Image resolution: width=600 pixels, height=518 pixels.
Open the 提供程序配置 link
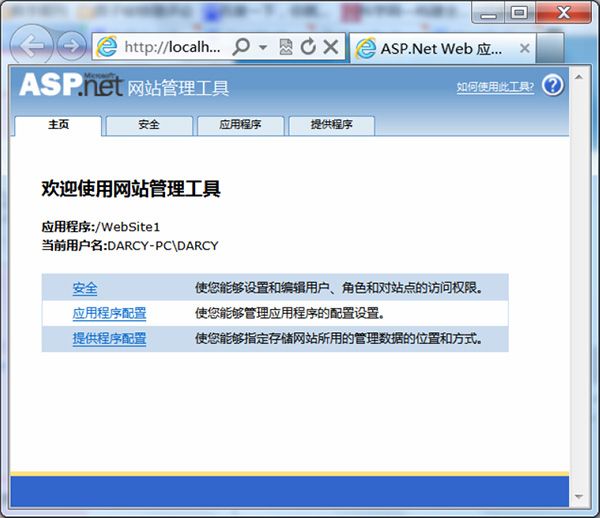(109, 339)
